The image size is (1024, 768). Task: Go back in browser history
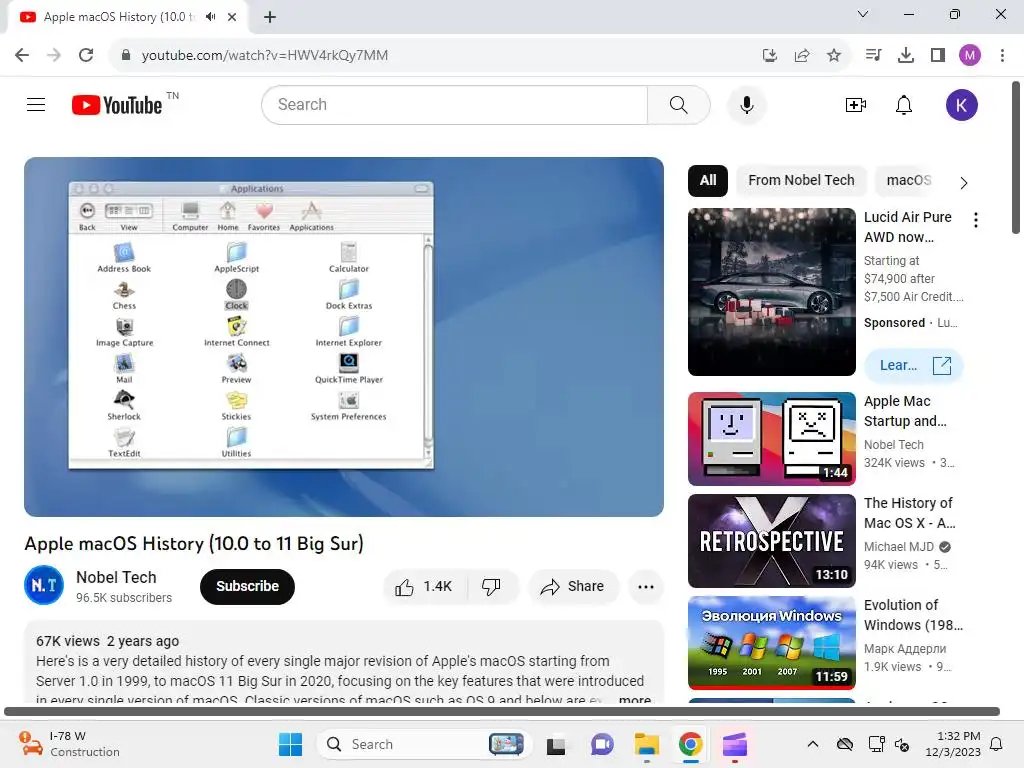22,55
